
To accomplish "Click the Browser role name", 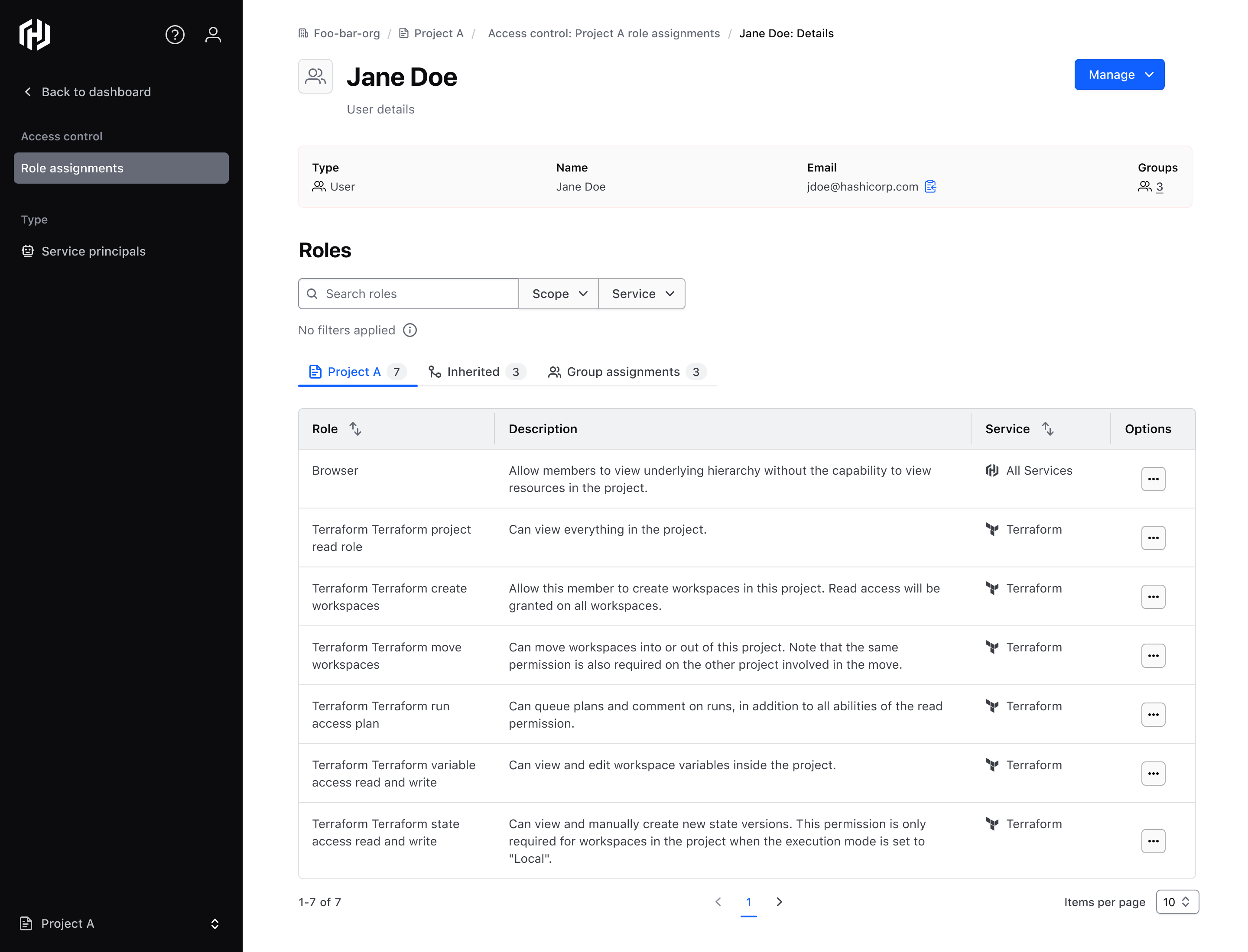I will 335,470.
